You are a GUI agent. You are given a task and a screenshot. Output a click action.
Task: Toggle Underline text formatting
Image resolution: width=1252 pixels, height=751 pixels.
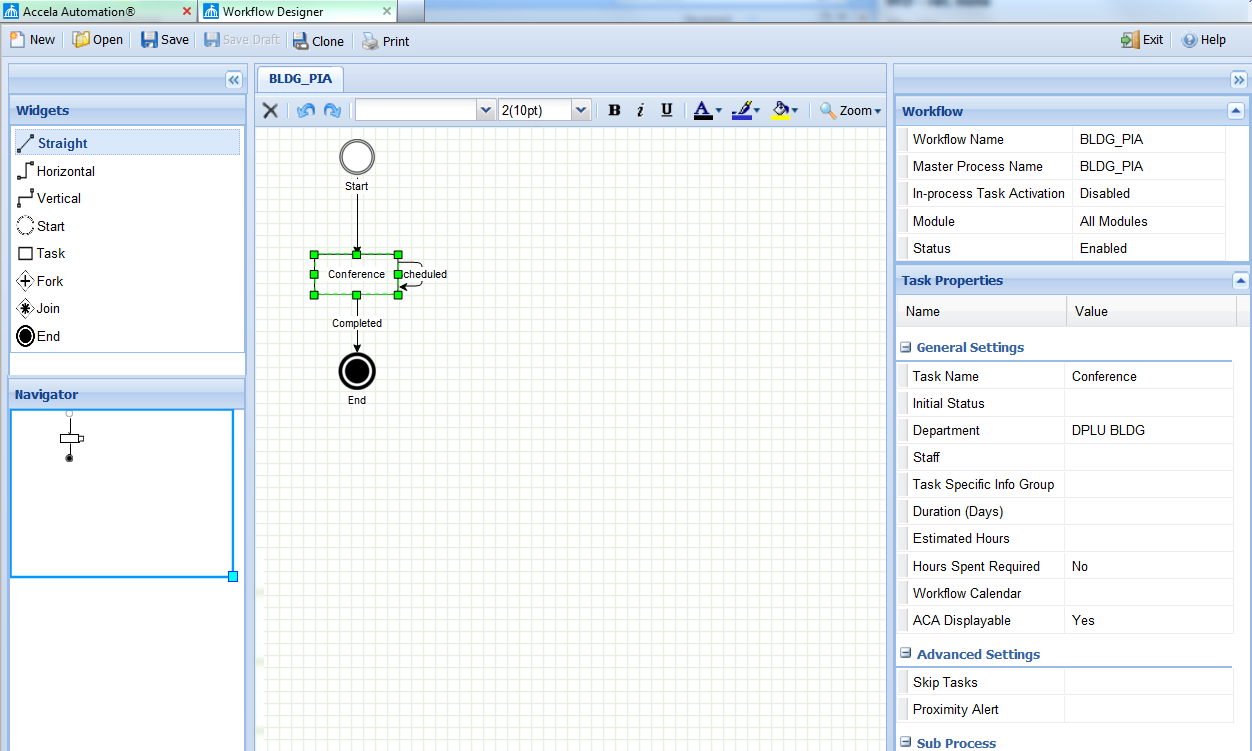pos(666,110)
